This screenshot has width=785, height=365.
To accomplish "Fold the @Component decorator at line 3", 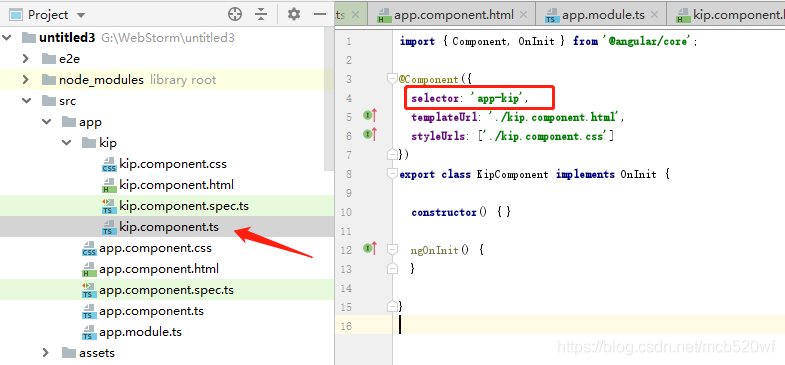I will click(393, 78).
